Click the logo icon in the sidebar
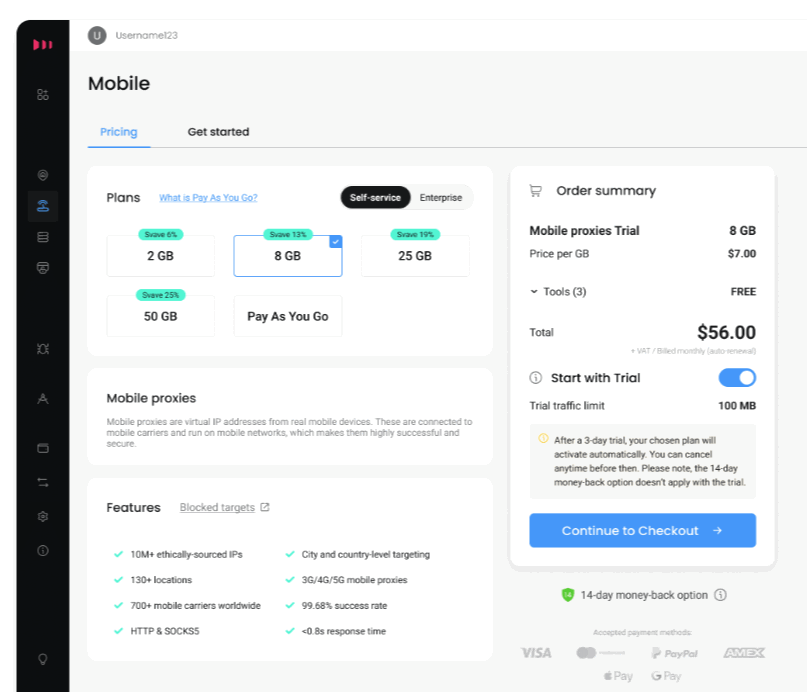Screen dimensions: 807x692 coord(42,45)
